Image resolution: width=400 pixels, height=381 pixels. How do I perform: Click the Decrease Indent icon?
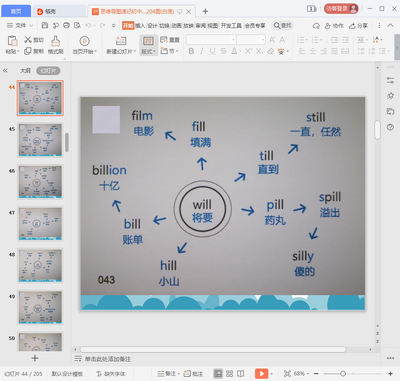(334, 40)
